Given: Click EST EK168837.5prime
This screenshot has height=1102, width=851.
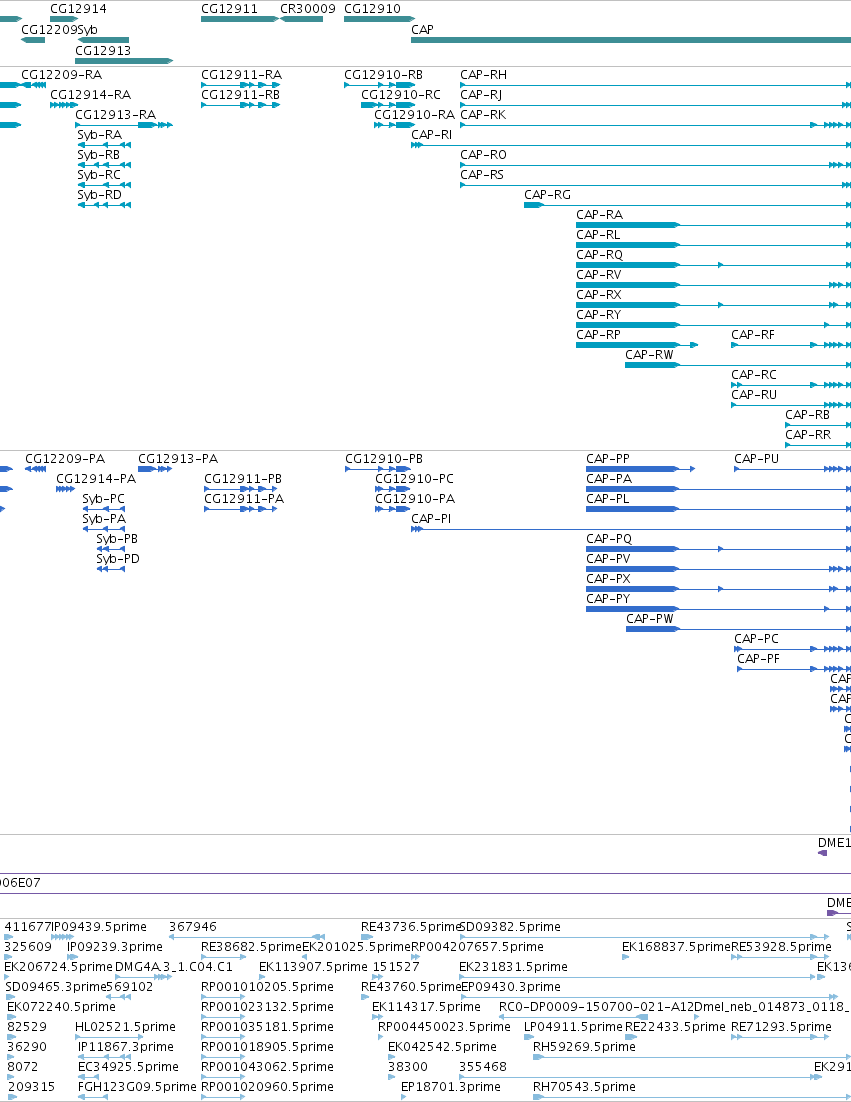Looking at the screenshot, I should tap(676, 947).
